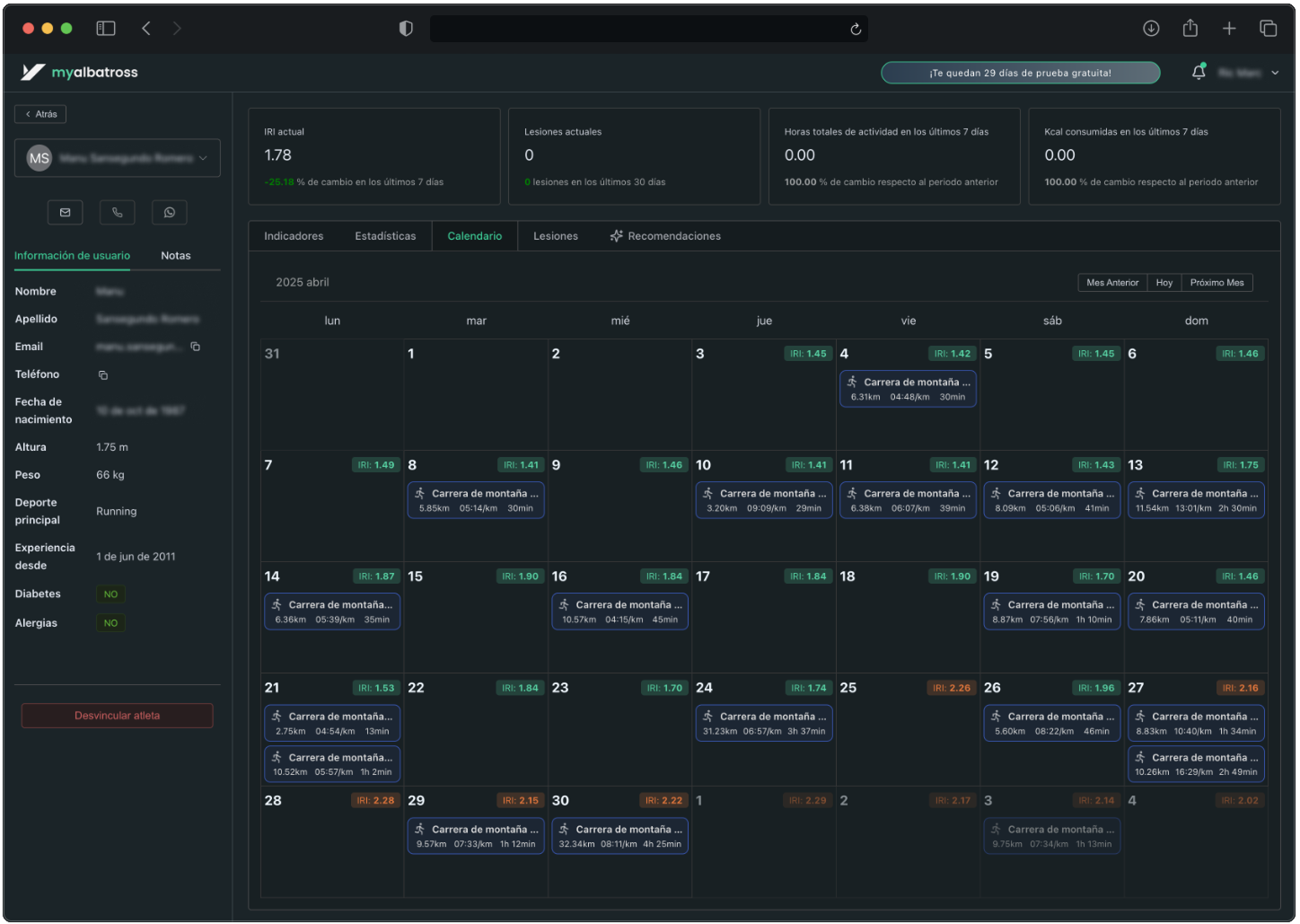Switch to the Notas tab
The image size is (1300, 924).
click(x=176, y=256)
